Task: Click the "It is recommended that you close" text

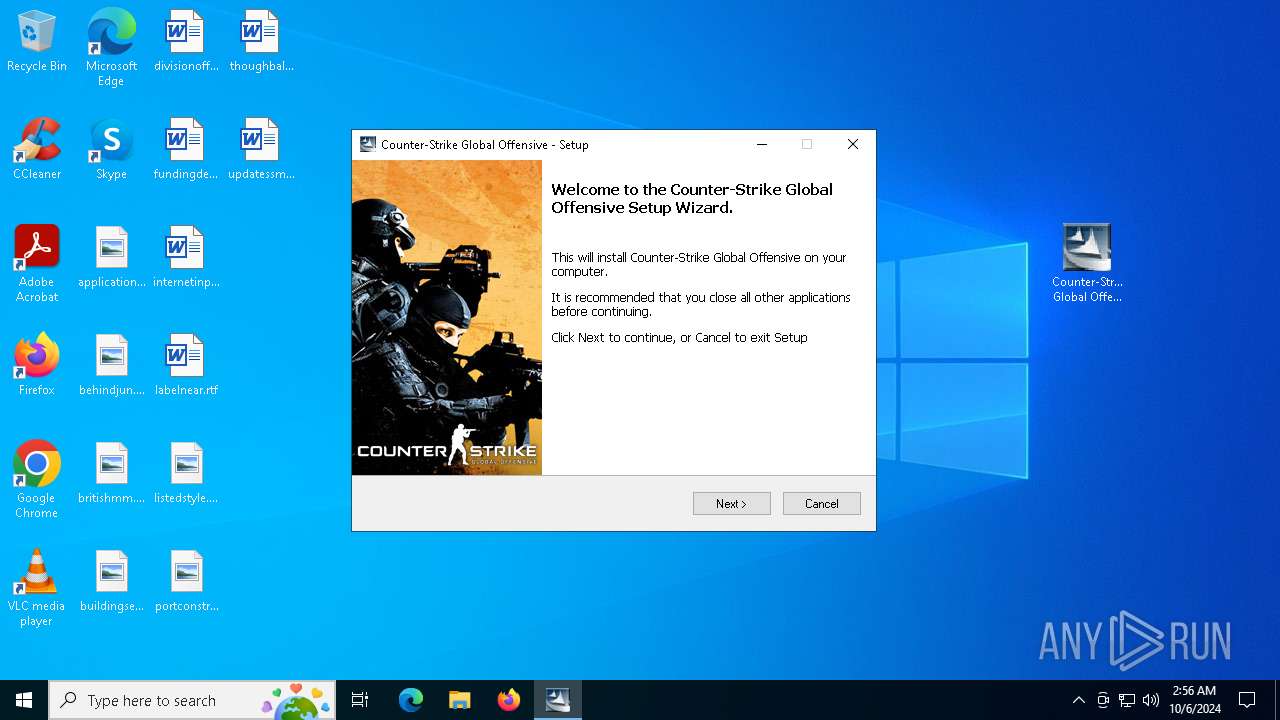Action: (x=701, y=304)
